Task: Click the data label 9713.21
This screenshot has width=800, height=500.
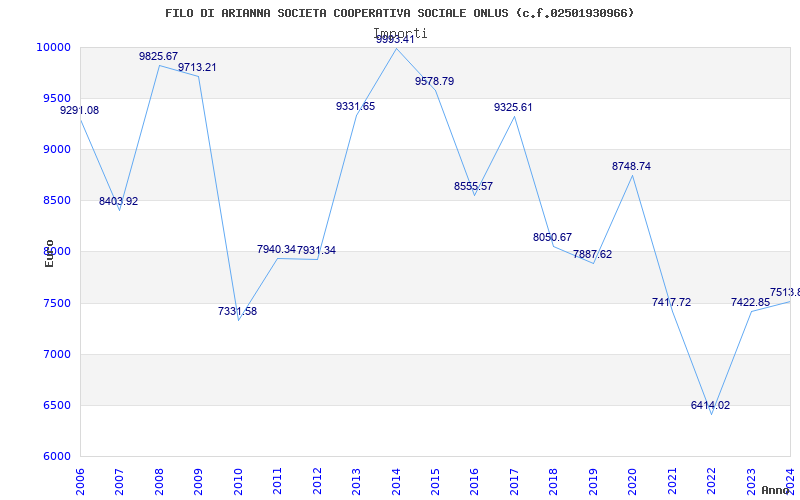Action: [x=197, y=67]
